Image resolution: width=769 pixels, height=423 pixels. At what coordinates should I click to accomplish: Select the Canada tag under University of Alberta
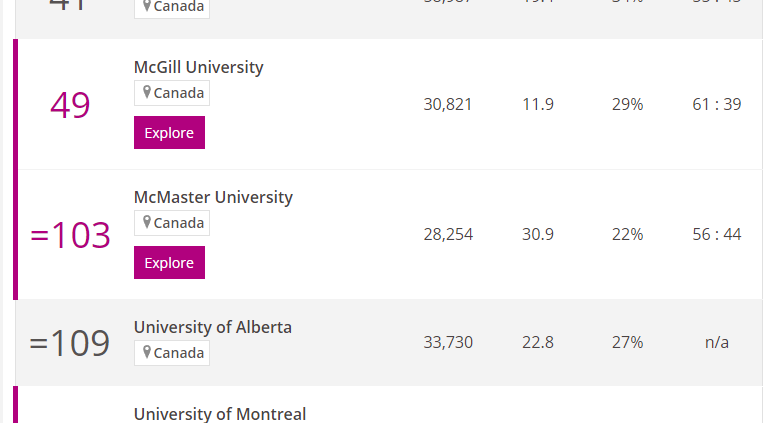point(172,353)
